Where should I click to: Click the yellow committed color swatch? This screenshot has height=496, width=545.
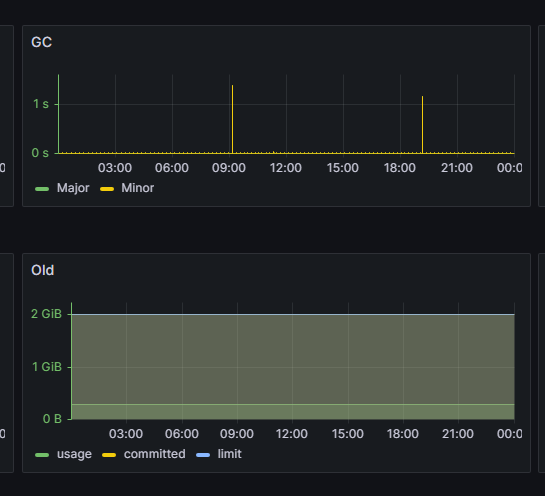point(109,455)
